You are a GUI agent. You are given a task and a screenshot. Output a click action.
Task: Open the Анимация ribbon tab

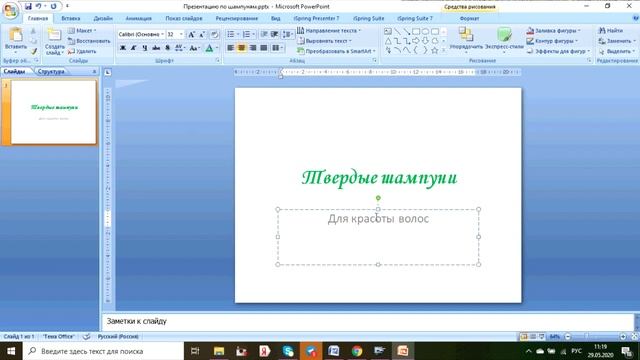[138, 18]
